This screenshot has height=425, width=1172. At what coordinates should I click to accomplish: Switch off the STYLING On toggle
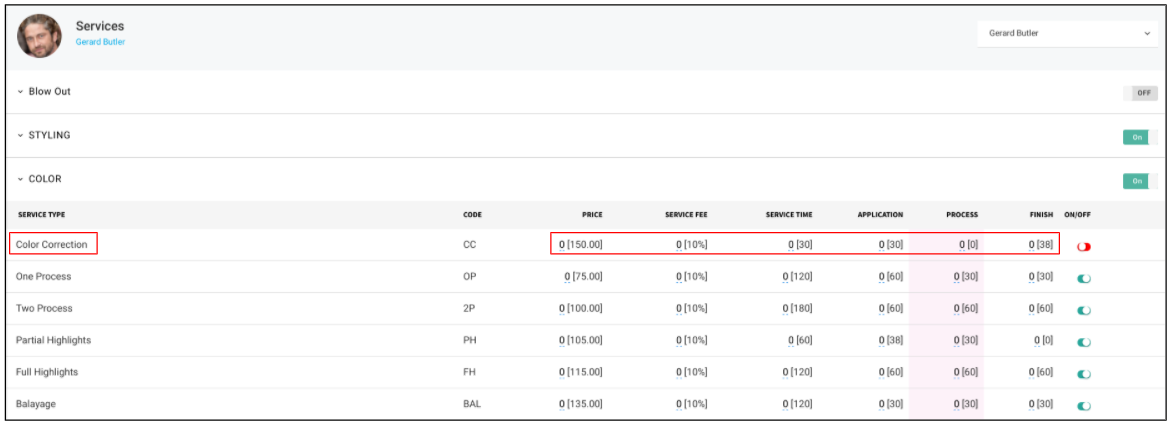[1140, 137]
